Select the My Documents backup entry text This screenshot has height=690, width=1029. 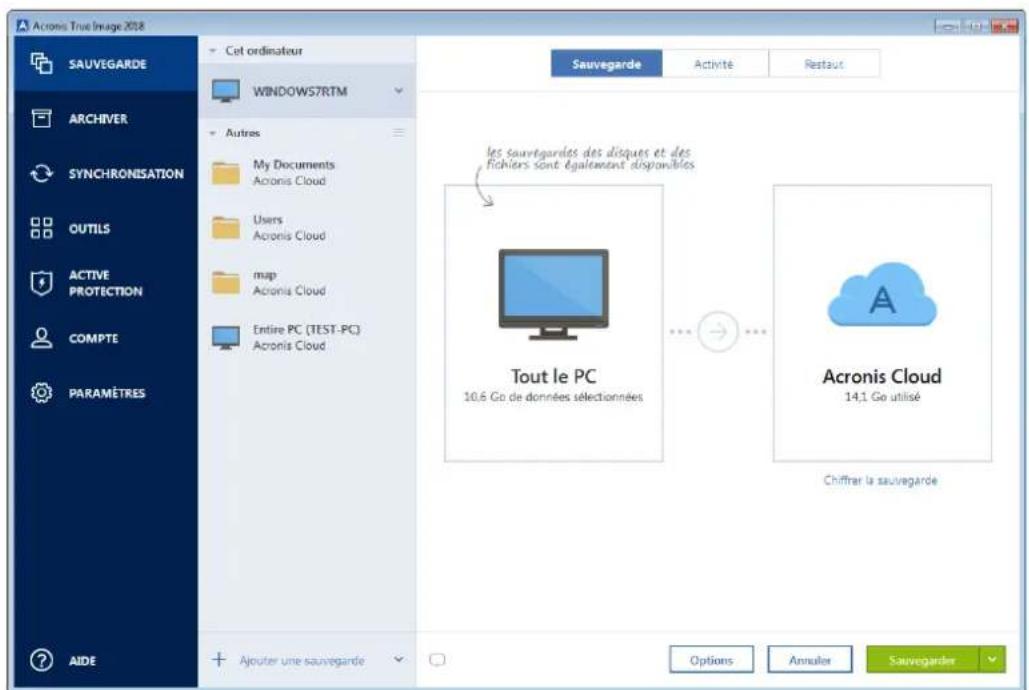point(294,172)
